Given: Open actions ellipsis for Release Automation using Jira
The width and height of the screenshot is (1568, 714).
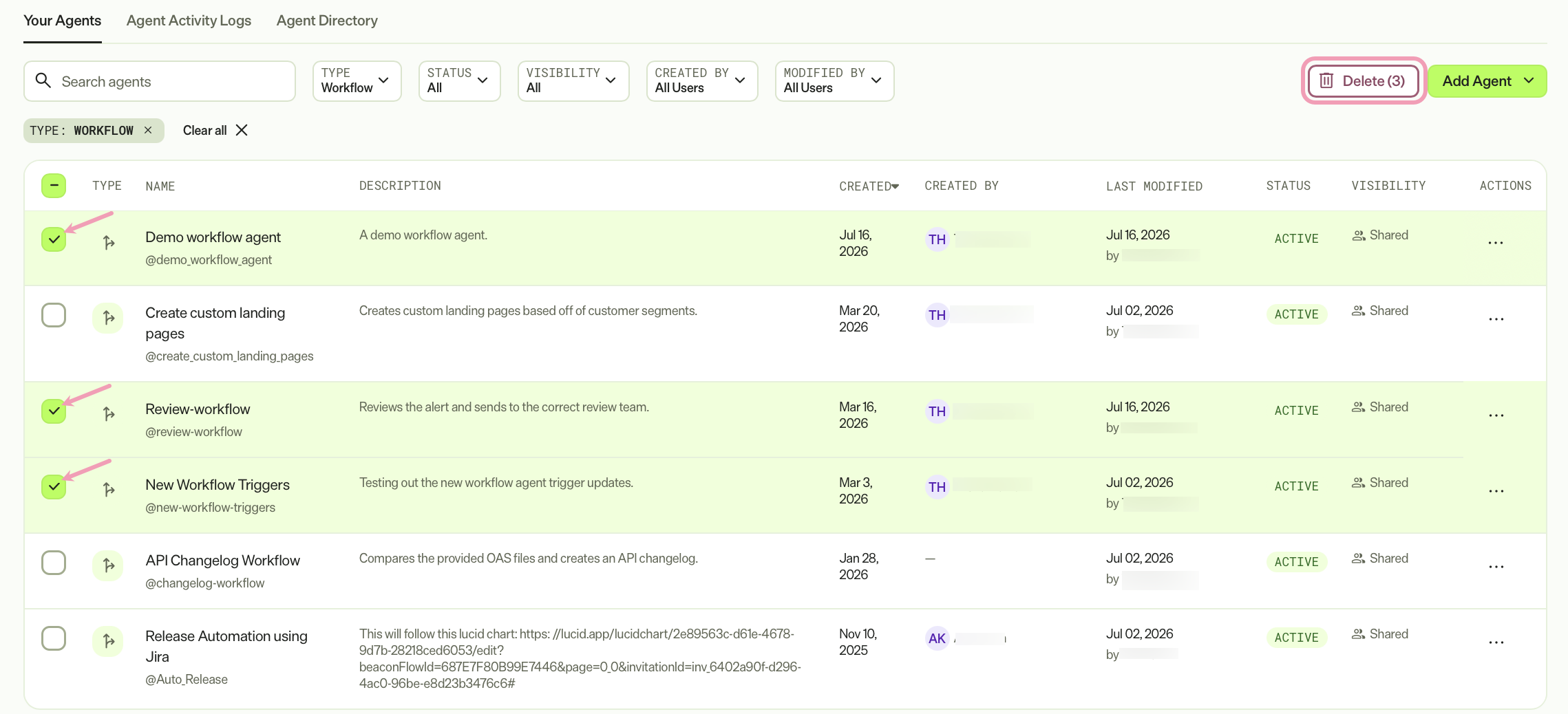Looking at the screenshot, I should (1495, 642).
